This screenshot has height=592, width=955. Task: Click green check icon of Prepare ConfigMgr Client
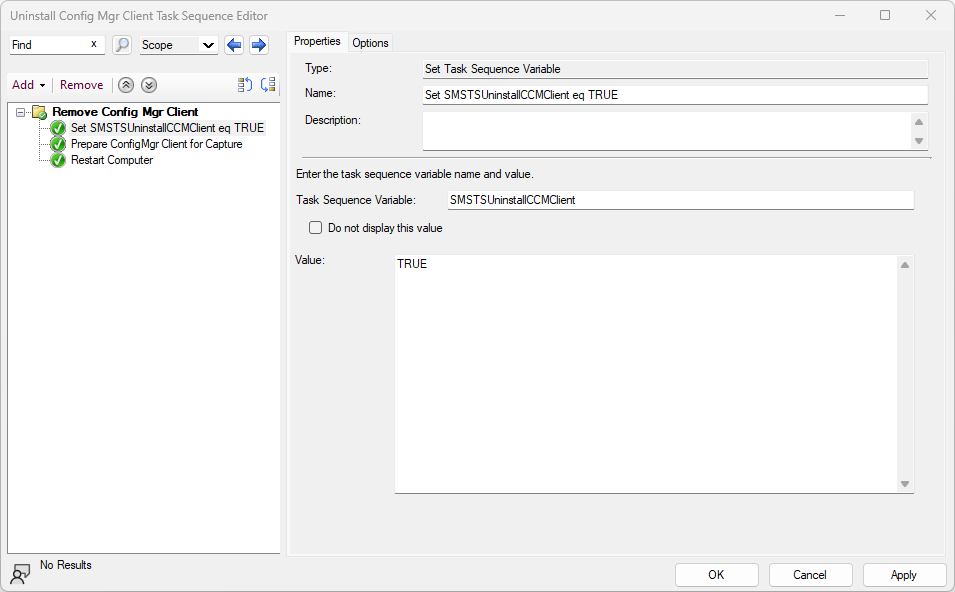pyautogui.click(x=58, y=144)
